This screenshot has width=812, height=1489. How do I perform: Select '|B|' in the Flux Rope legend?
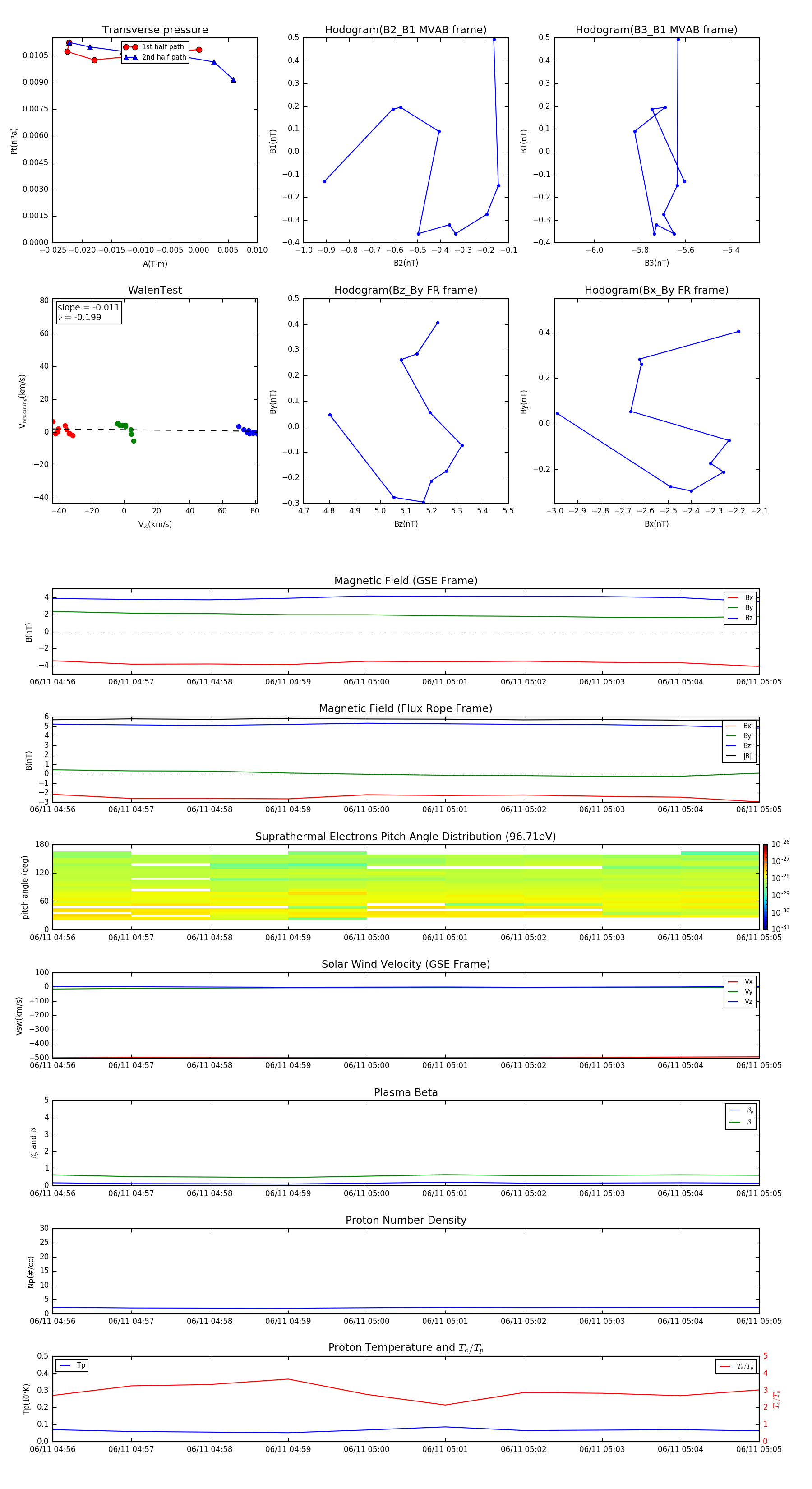(x=740, y=756)
